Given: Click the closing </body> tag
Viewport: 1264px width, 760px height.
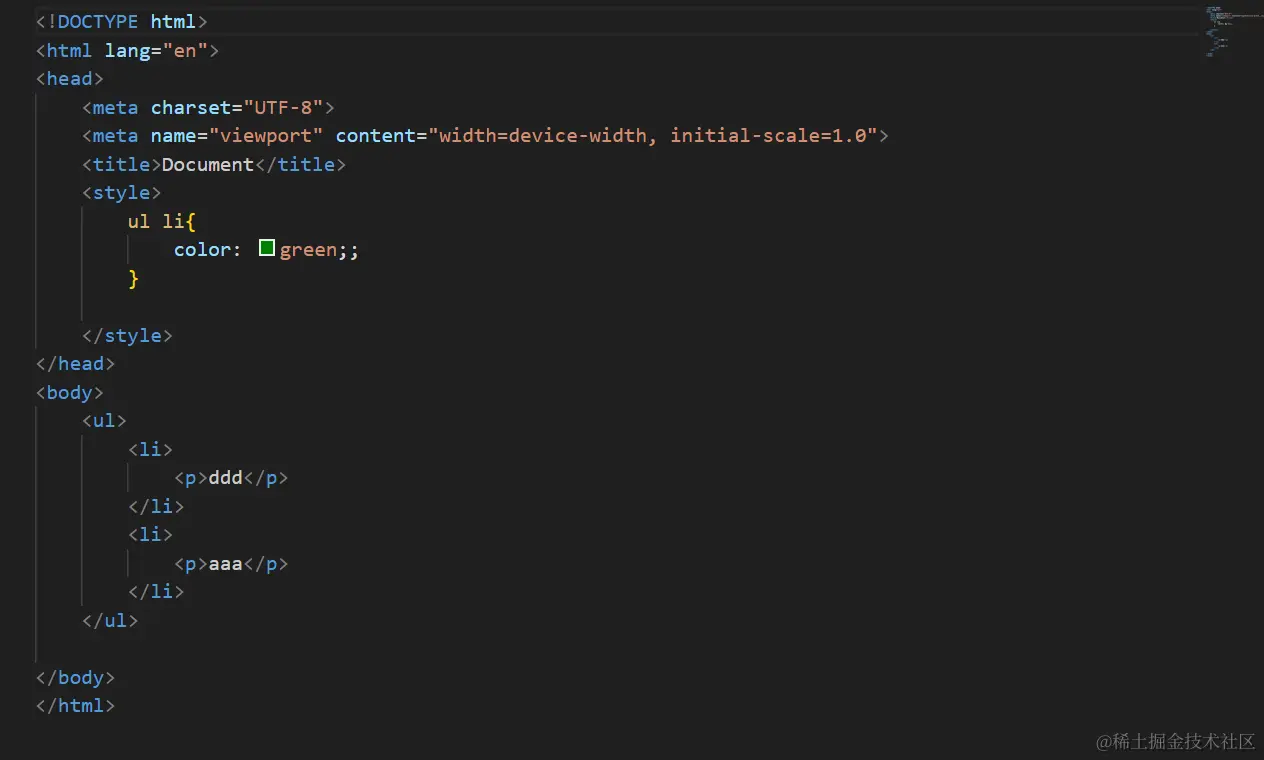Looking at the screenshot, I should (x=75, y=677).
